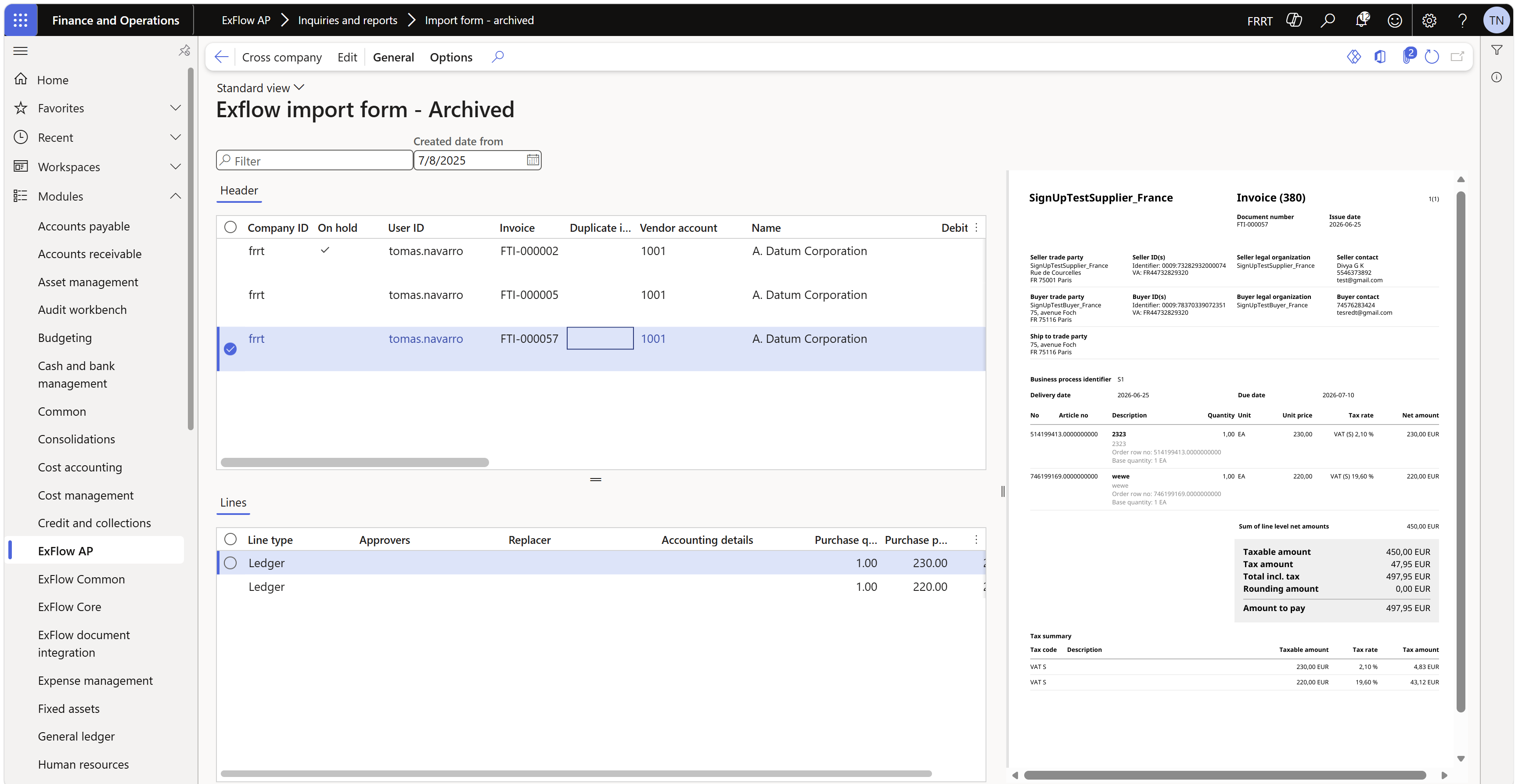The width and height of the screenshot is (1515, 784).
Task: Open page in new window icon
Action: point(1457,57)
